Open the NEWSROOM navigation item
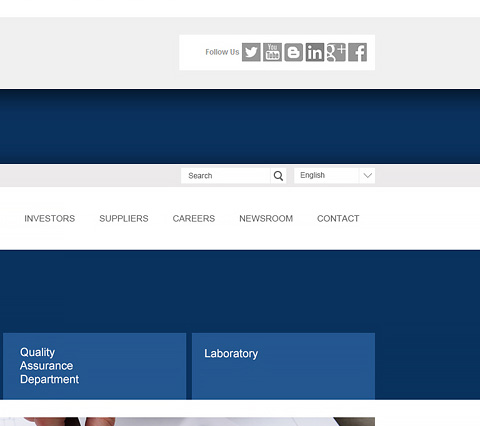The width and height of the screenshot is (480, 426). pyautogui.click(x=266, y=219)
